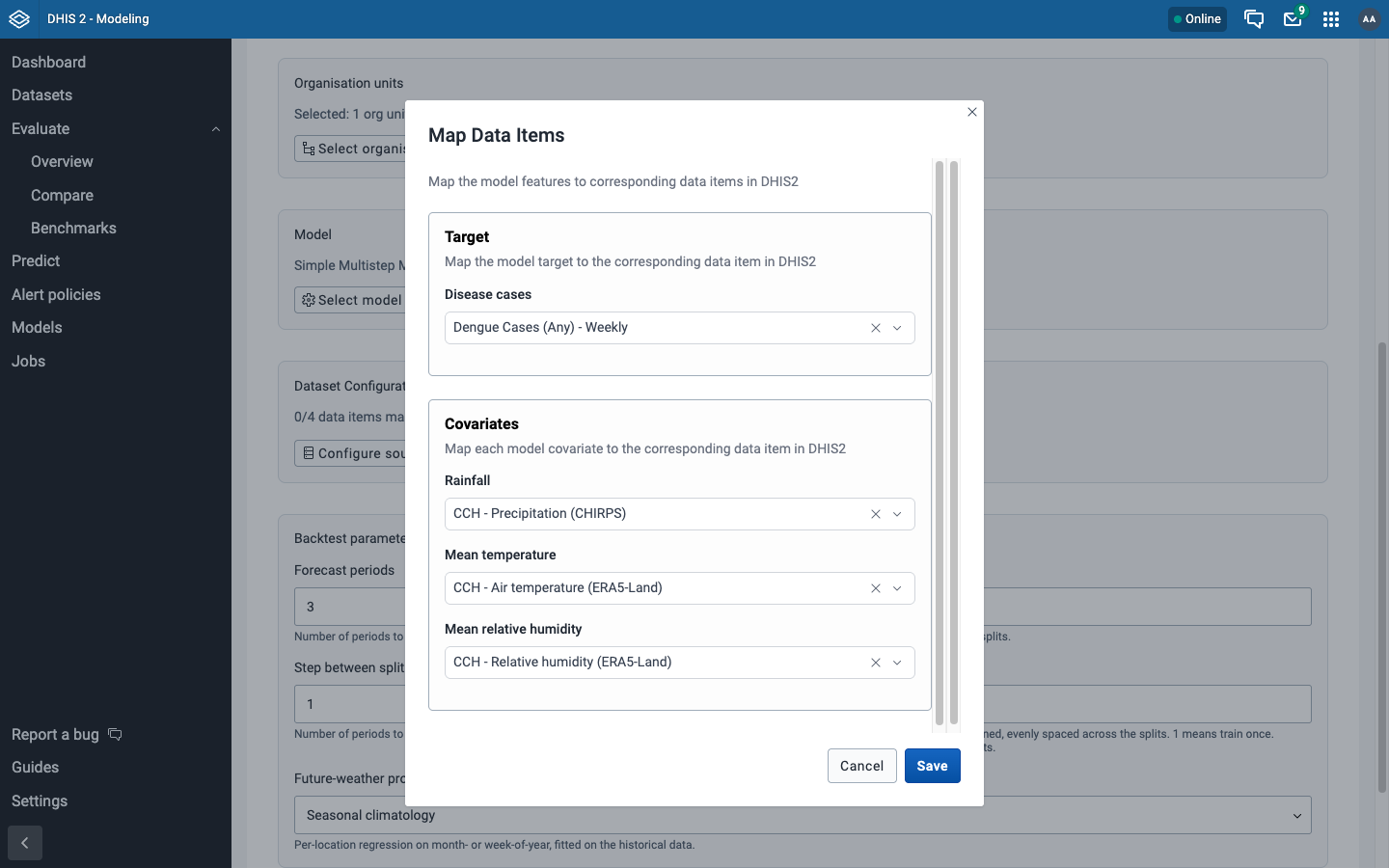Clear the Mean relative humidity selection
The width and height of the screenshot is (1389, 868).
click(x=876, y=663)
